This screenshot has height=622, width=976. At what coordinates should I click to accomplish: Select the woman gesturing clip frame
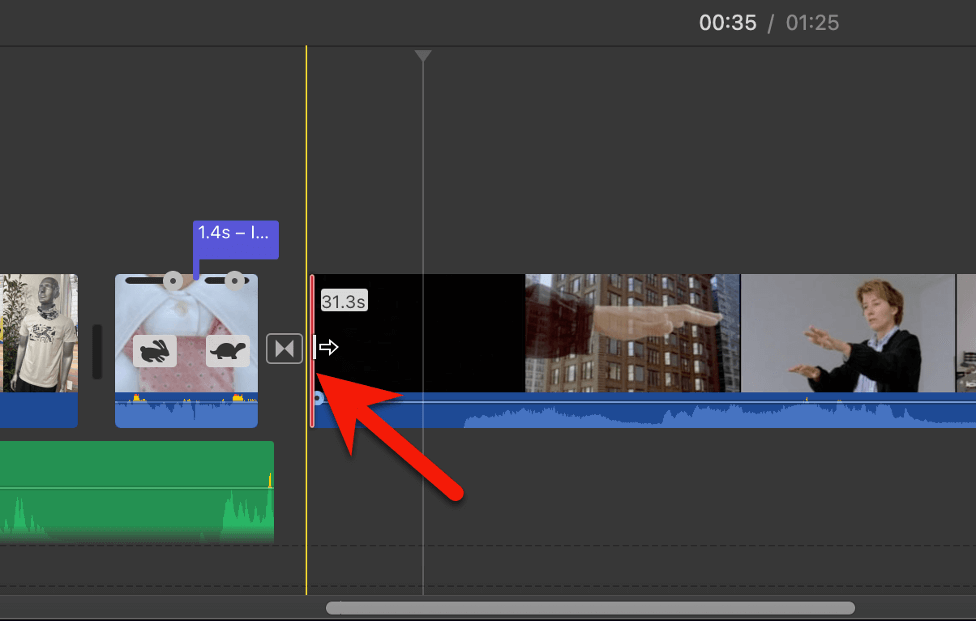click(848, 333)
